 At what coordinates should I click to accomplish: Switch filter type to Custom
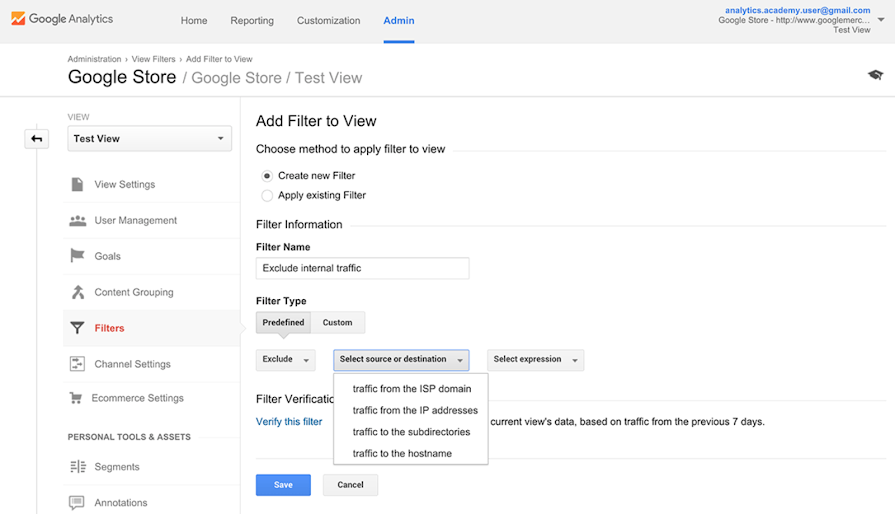337,322
